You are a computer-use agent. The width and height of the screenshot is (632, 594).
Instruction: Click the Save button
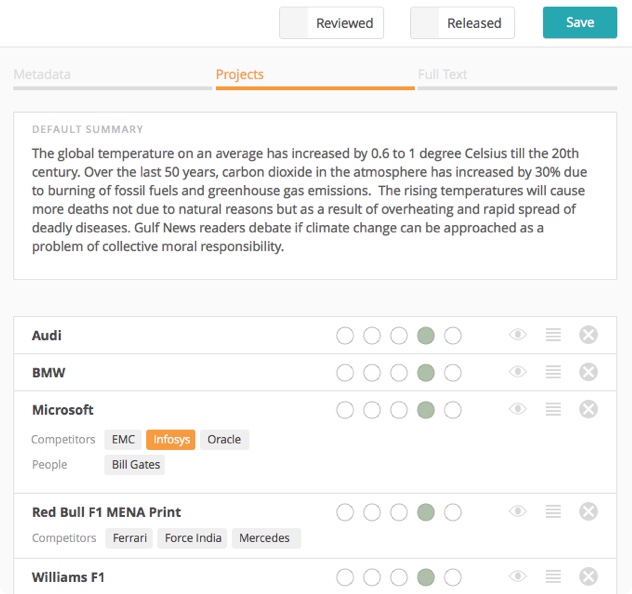pos(580,23)
